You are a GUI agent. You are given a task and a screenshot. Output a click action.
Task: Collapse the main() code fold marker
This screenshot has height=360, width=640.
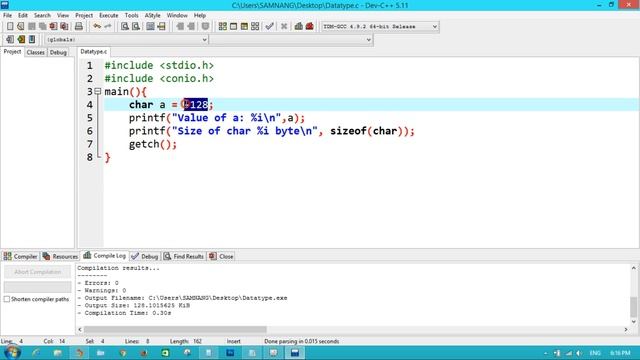98,91
